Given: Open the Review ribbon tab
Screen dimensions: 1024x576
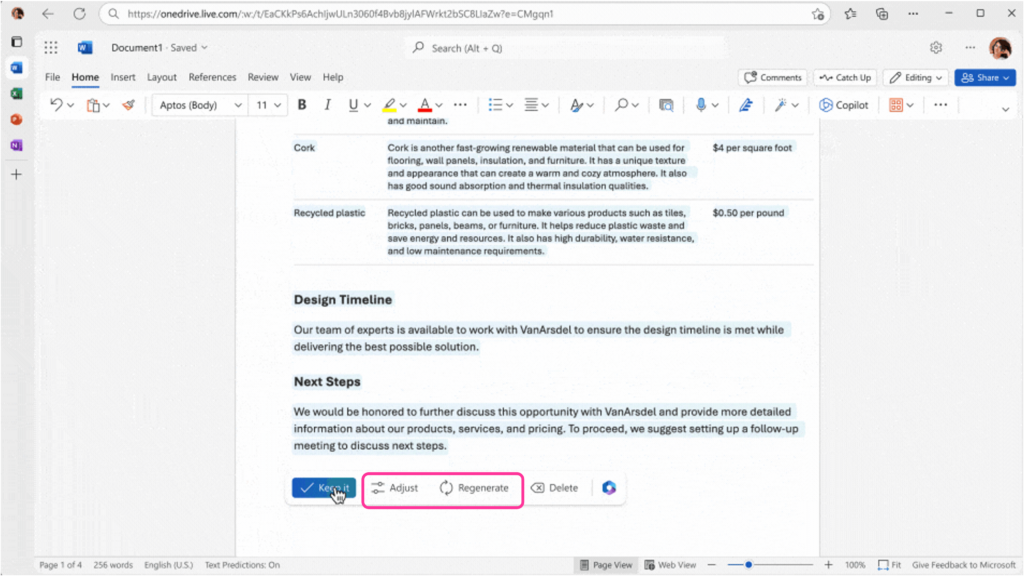Looking at the screenshot, I should [263, 77].
